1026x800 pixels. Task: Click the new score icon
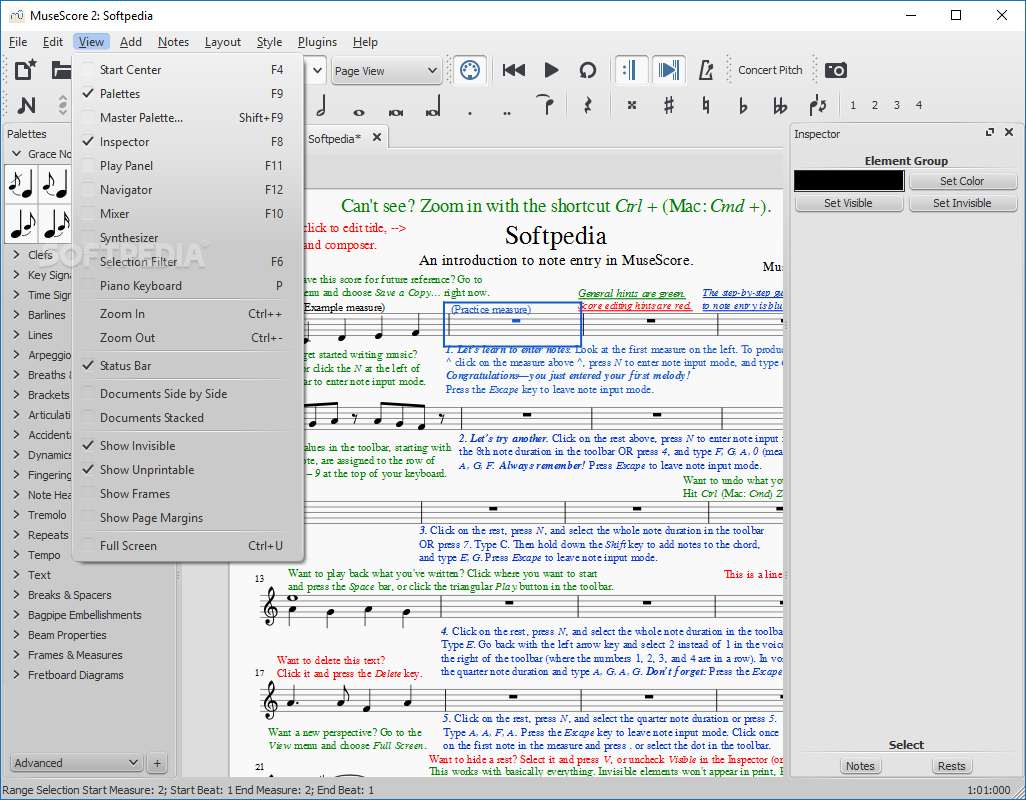[x=26, y=70]
